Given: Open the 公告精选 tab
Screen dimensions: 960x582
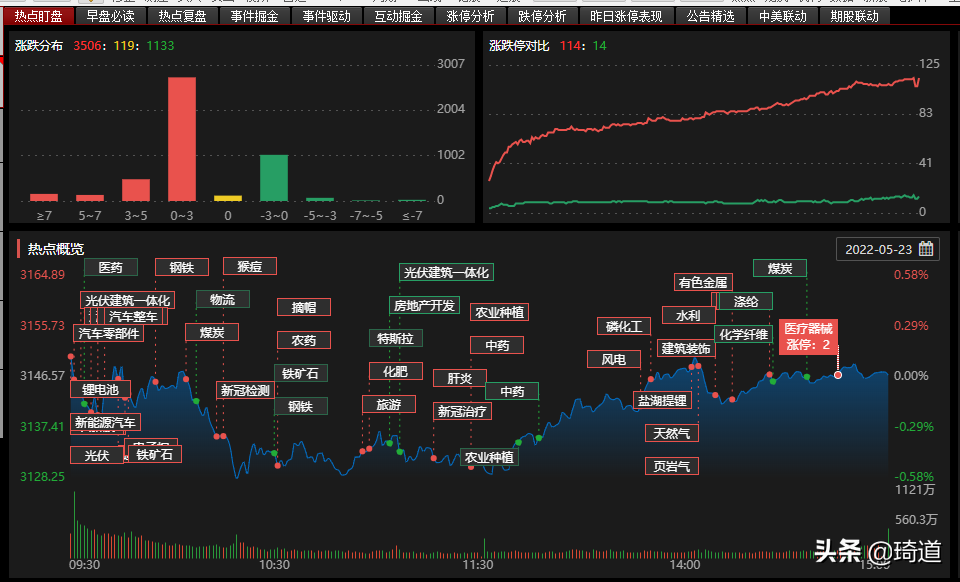Looking at the screenshot, I should coord(710,16).
